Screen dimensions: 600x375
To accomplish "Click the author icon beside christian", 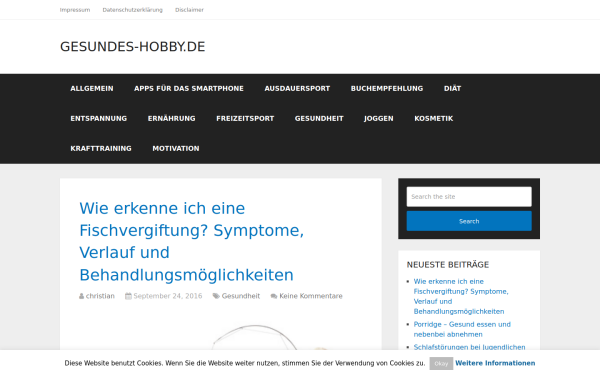I will 82,296.
